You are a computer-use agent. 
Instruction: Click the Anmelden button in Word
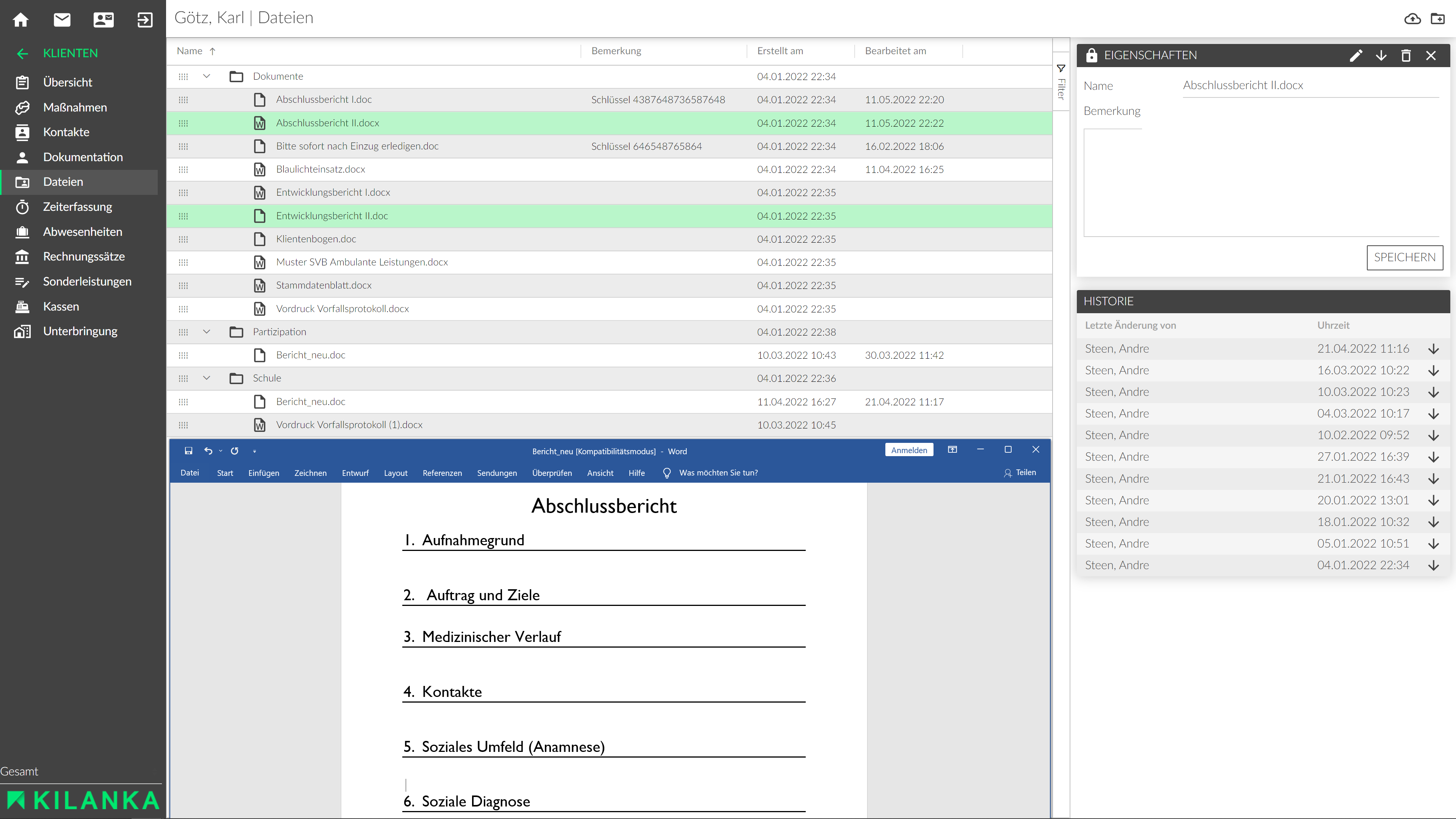coord(909,450)
